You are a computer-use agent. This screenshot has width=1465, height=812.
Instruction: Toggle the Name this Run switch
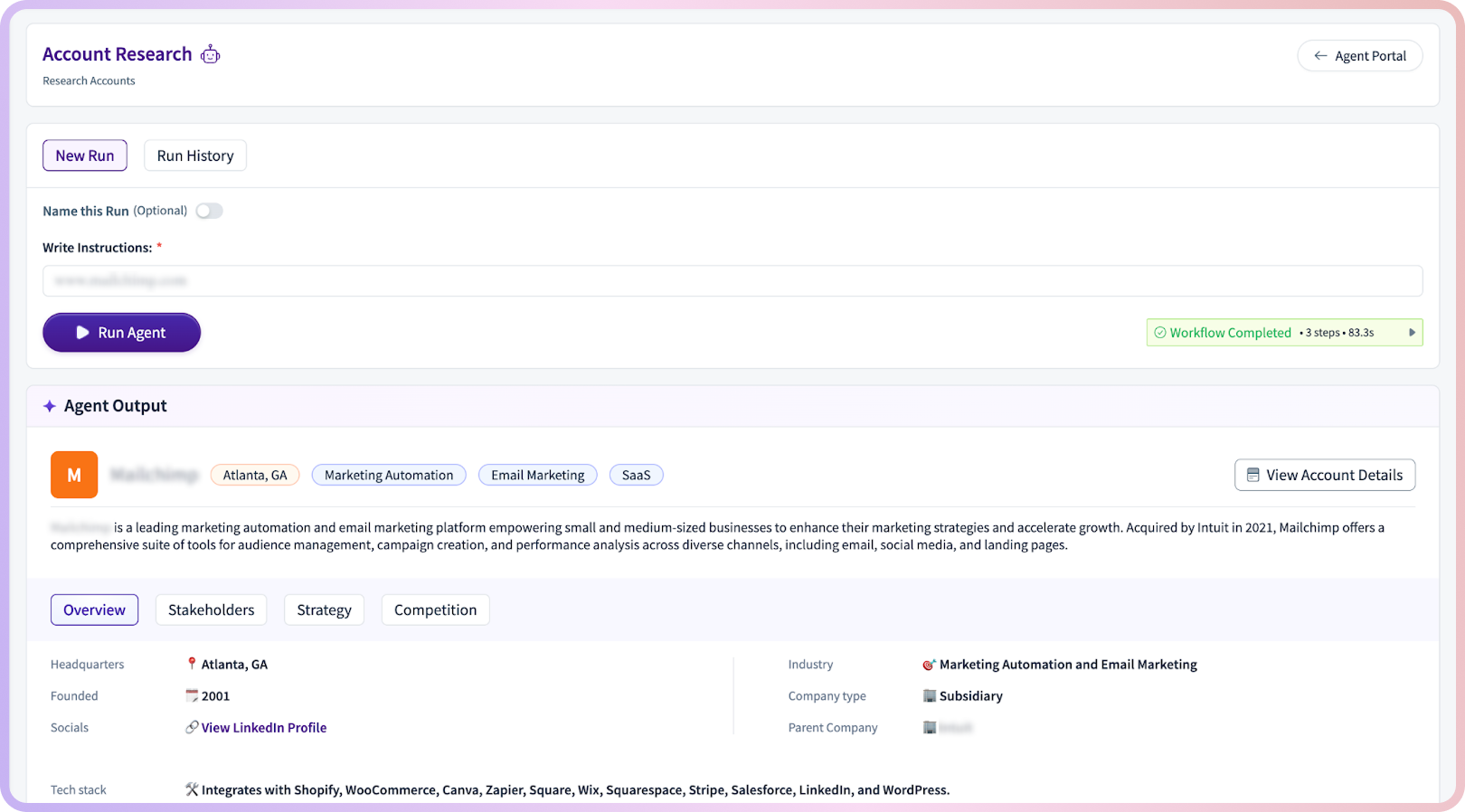tap(209, 211)
